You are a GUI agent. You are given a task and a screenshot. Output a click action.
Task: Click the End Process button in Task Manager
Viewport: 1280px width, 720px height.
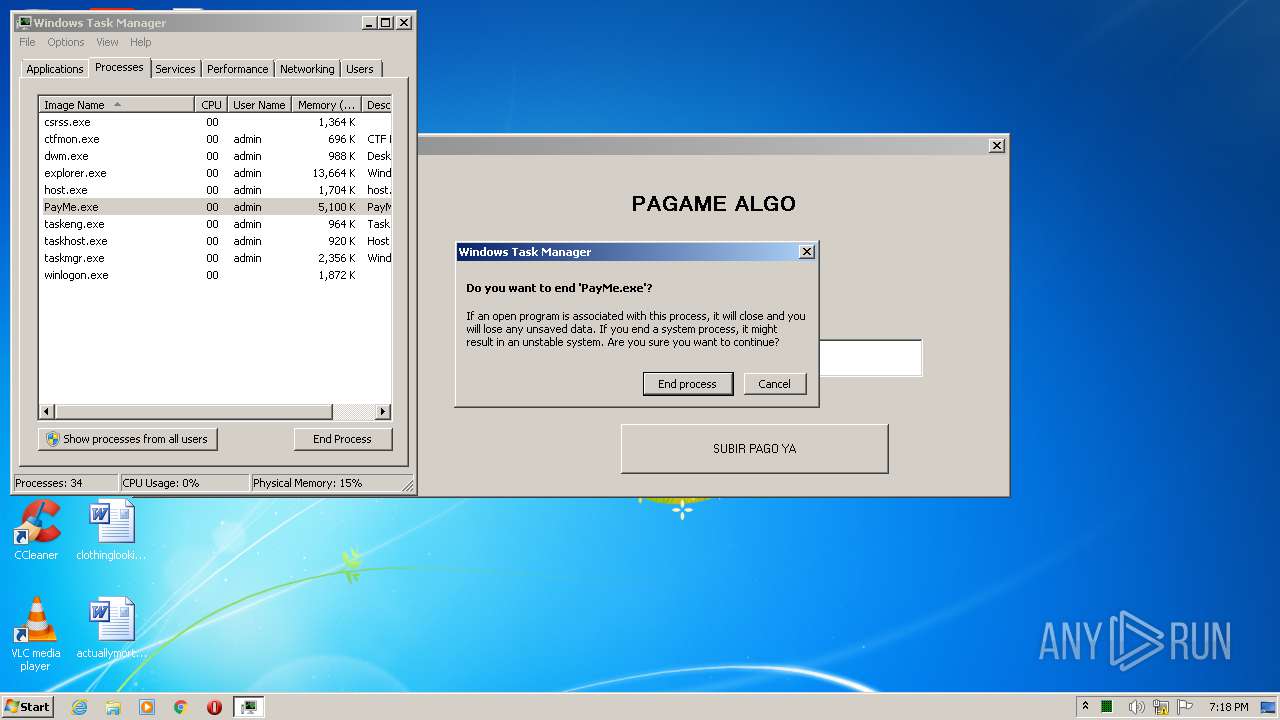pyautogui.click(x=343, y=439)
